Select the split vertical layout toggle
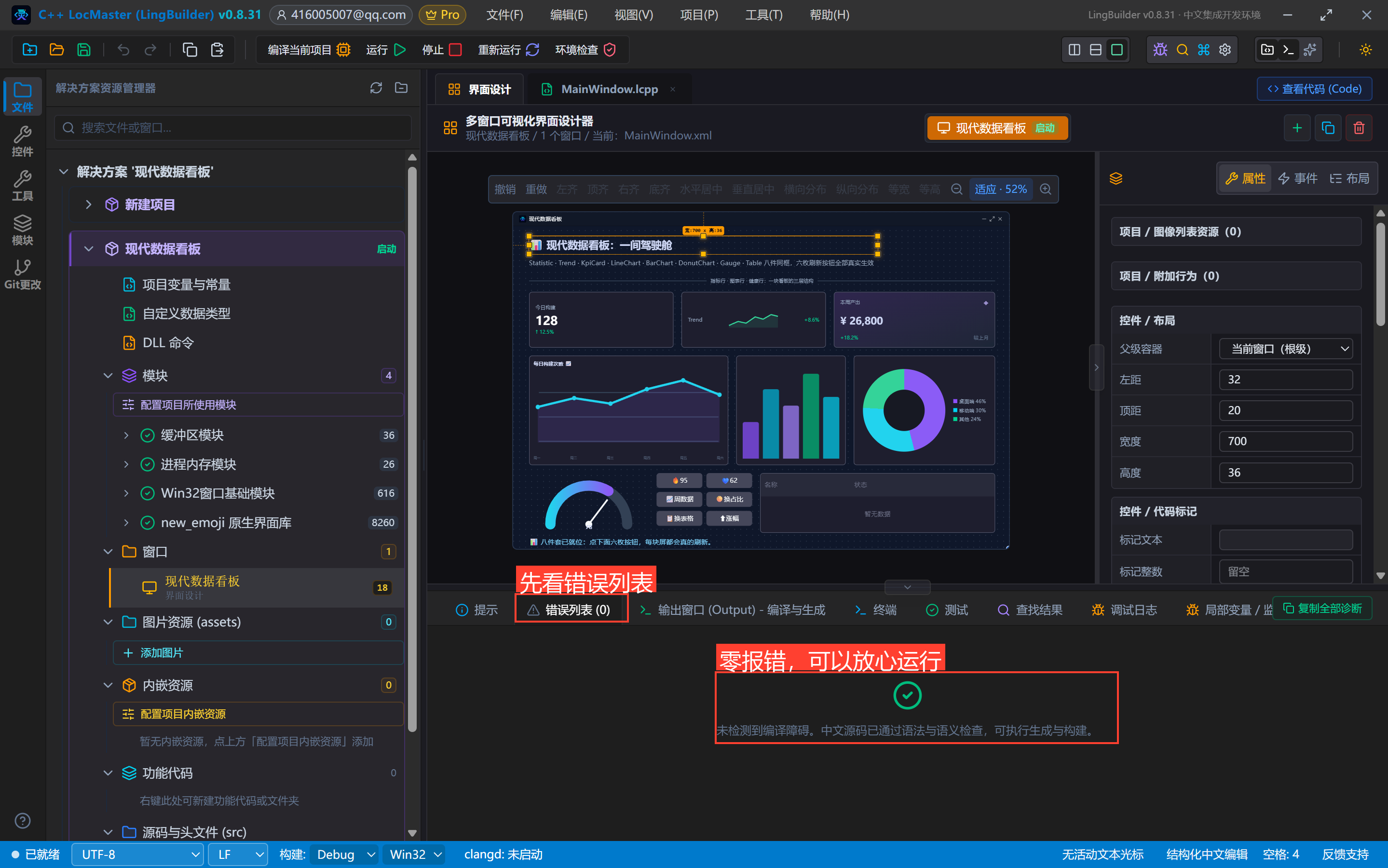Viewport: 1388px width, 868px height. tap(1075, 50)
